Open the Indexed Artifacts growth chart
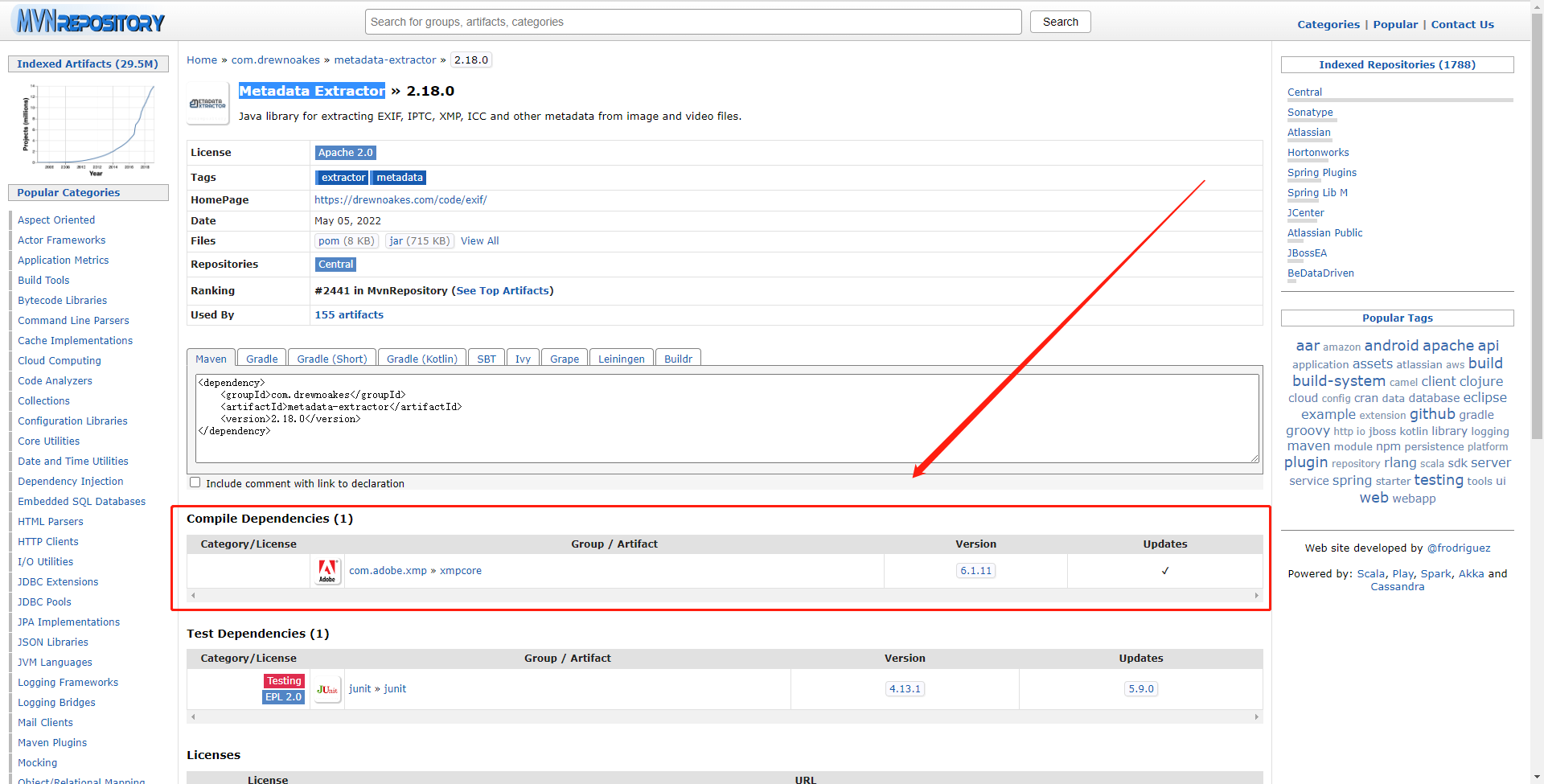The height and width of the screenshot is (784, 1544). tap(88, 129)
